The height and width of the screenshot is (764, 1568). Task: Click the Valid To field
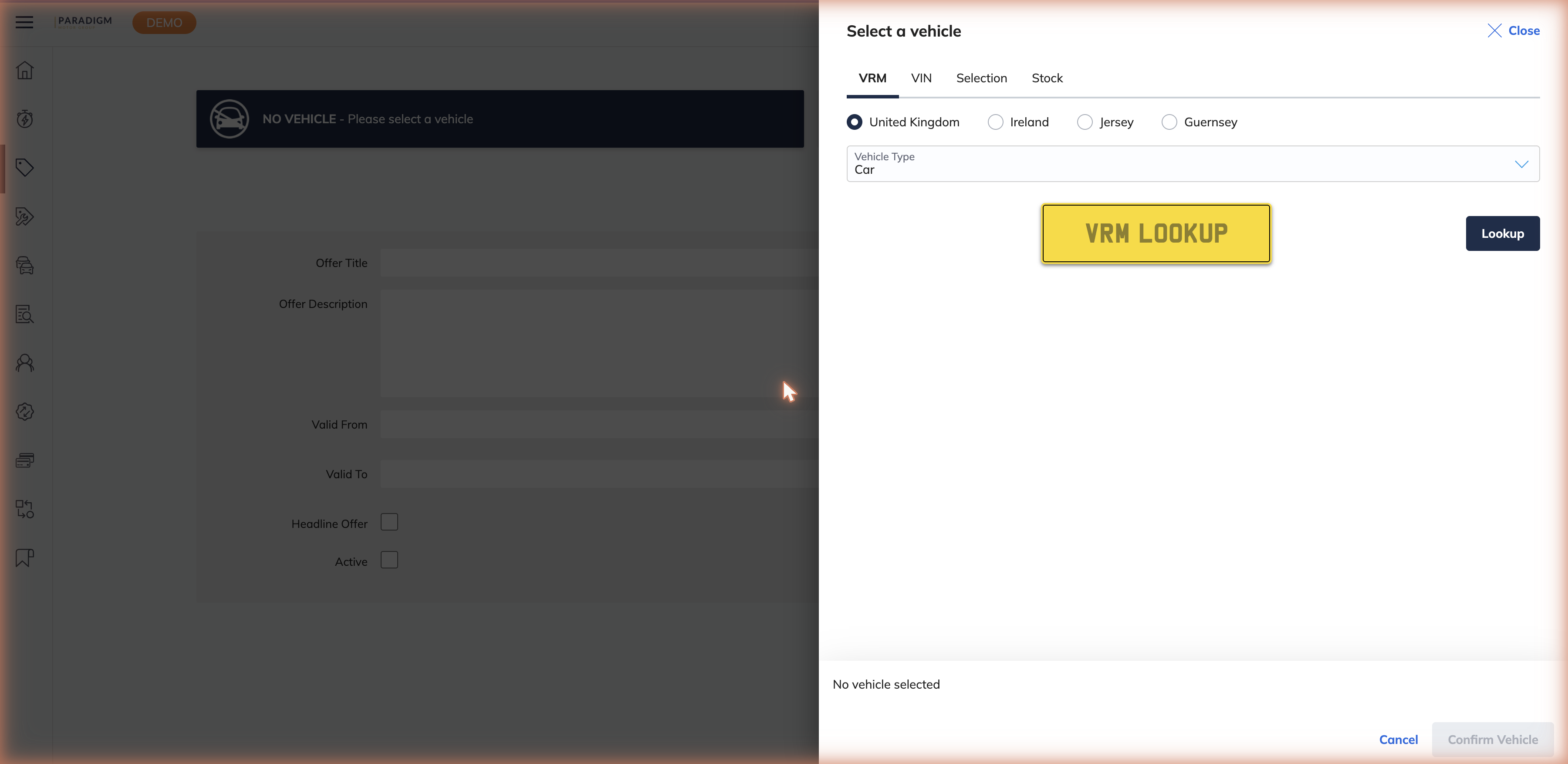(600, 474)
